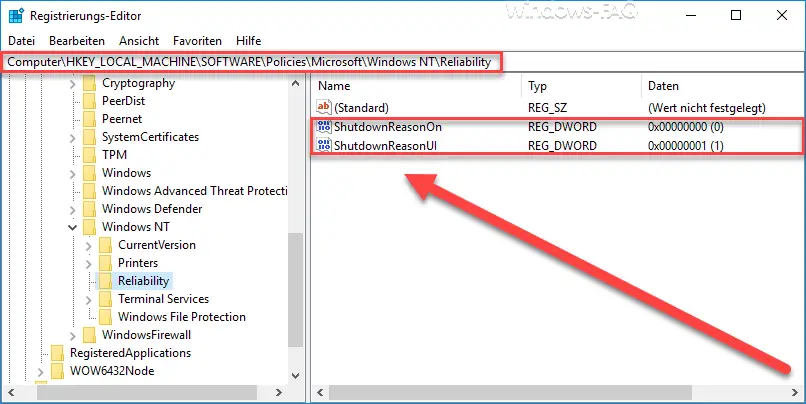Click values pane horizontal scroll left arrow
This screenshot has width=806, height=404.
[320, 393]
